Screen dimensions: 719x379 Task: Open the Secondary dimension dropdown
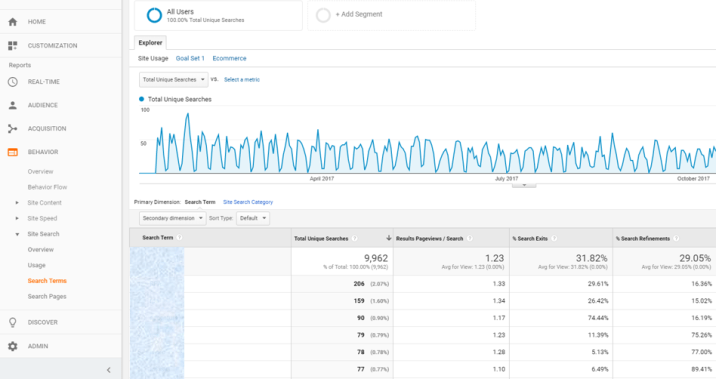coord(172,218)
